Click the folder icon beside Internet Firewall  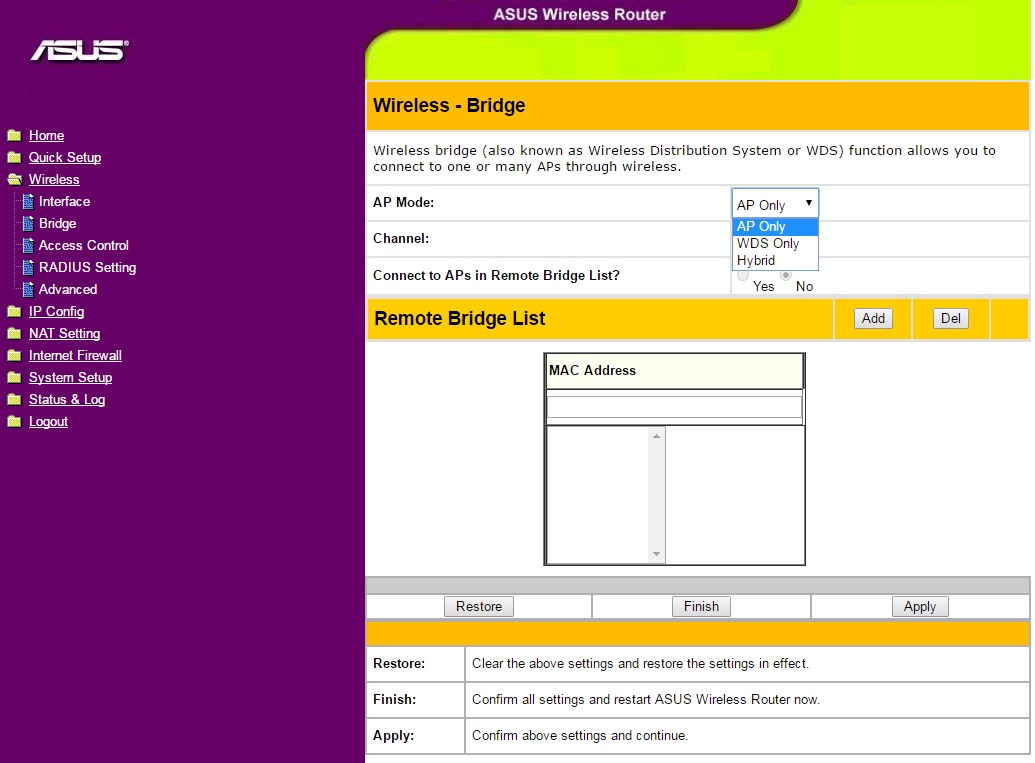14,356
